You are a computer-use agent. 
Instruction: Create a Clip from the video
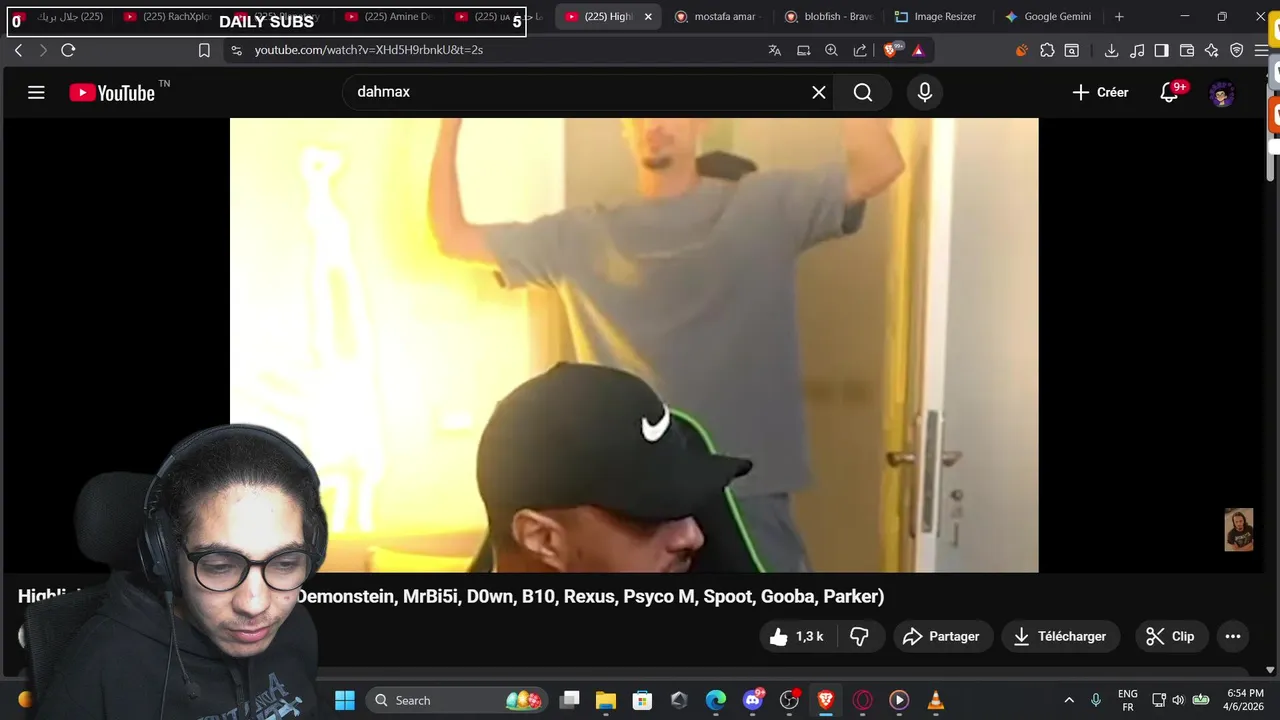[x=1170, y=636]
